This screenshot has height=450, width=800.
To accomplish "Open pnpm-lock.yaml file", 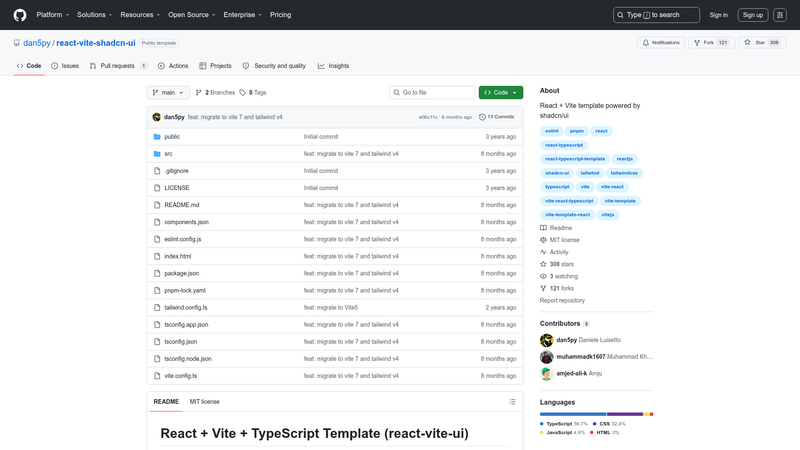I will (x=185, y=290).
